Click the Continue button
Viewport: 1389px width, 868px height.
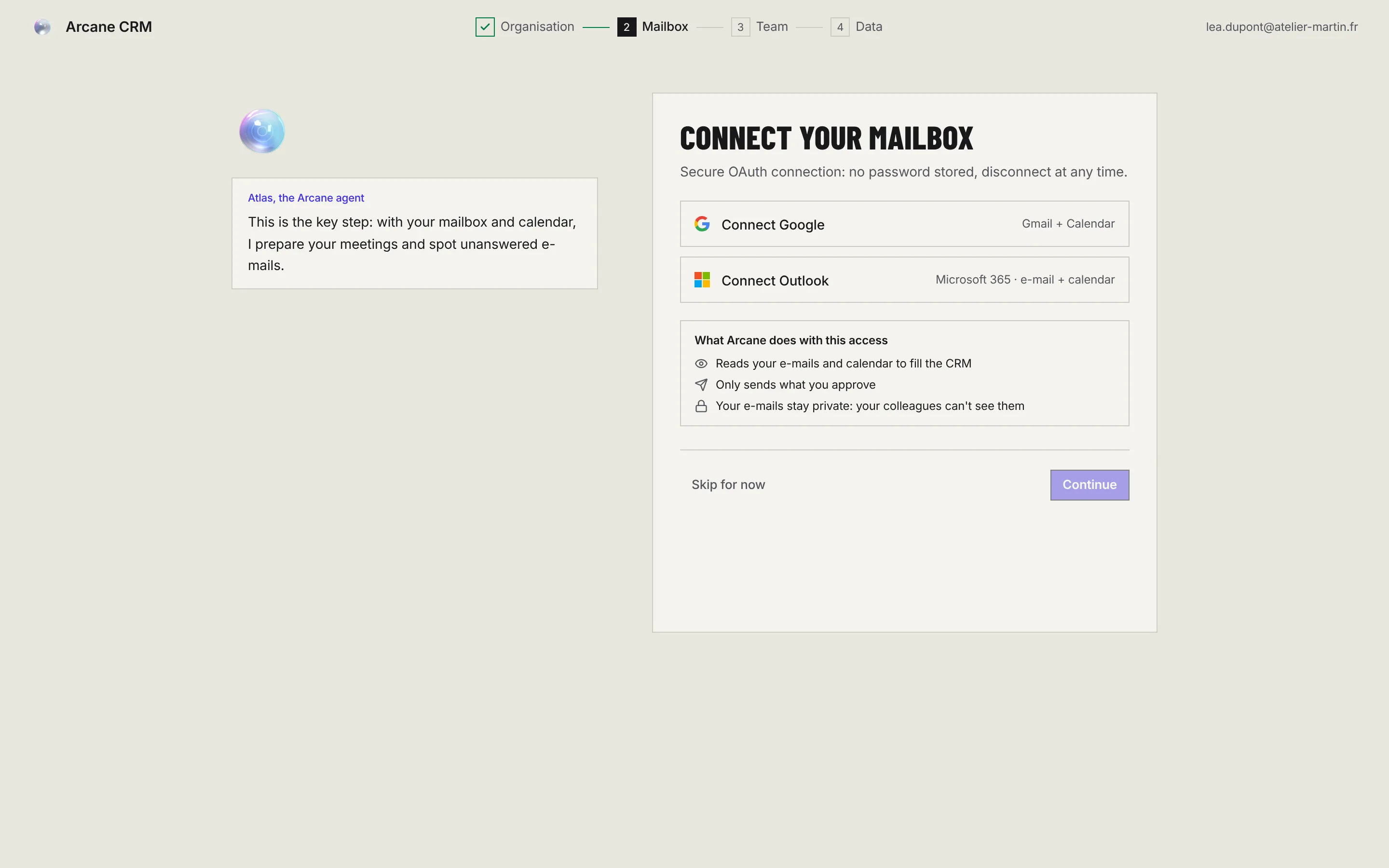pyautogui.click(x=1089, y=485)
